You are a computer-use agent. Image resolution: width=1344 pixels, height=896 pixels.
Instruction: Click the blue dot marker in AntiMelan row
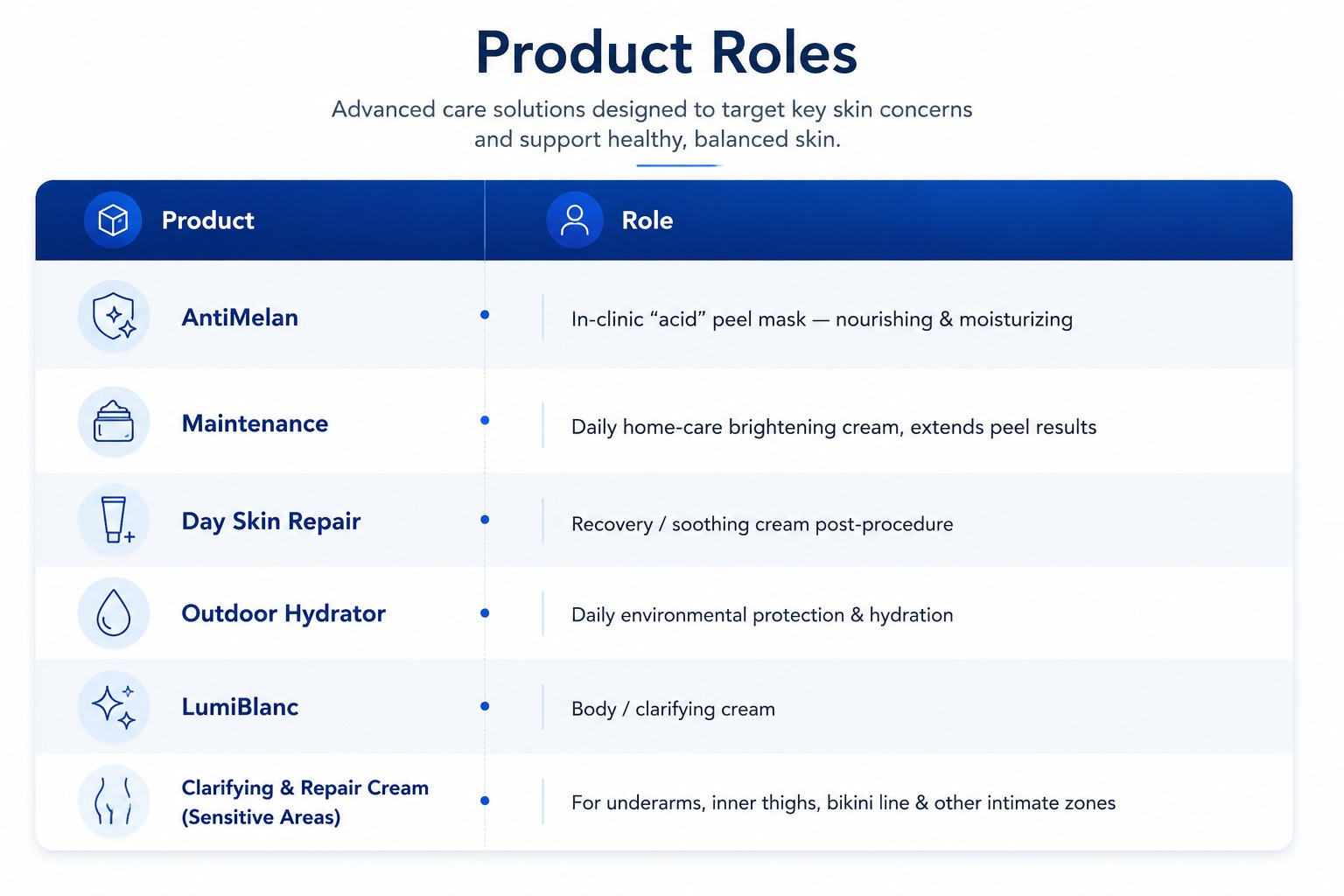(485, 315)
